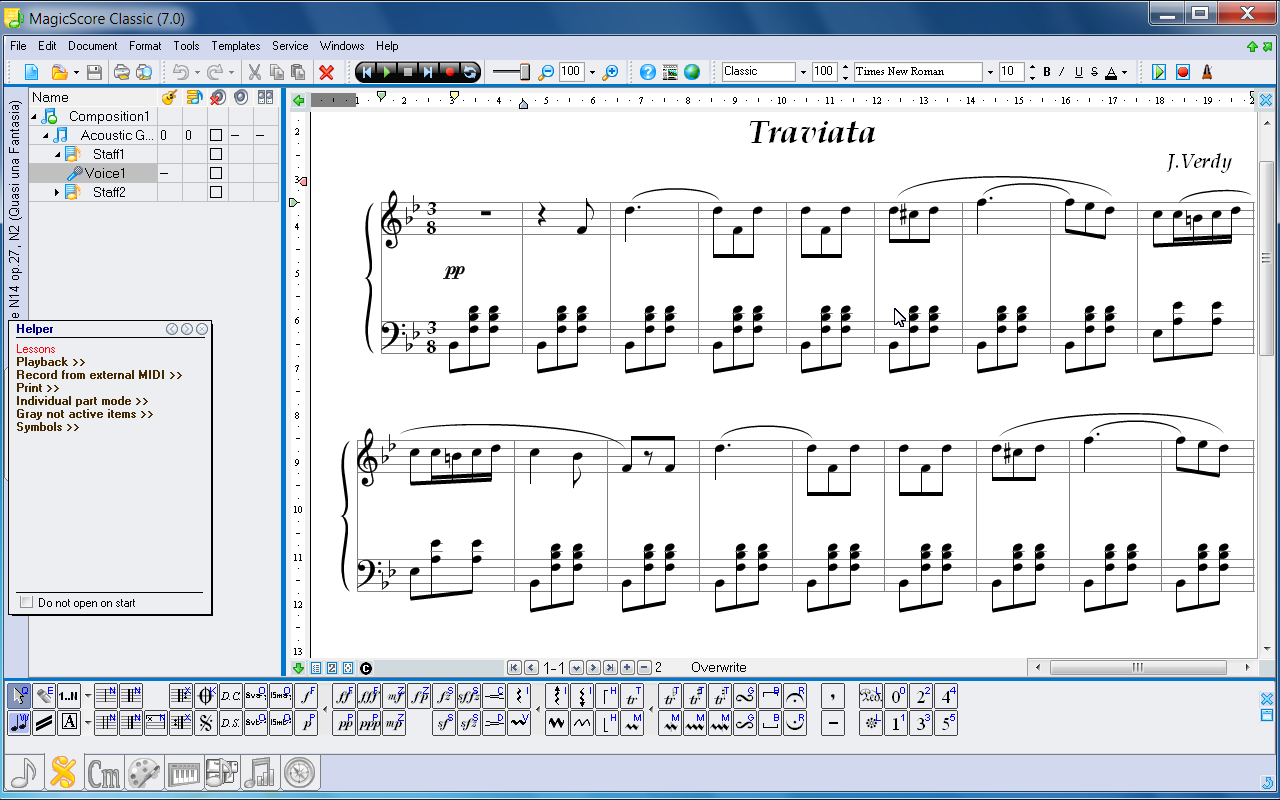The height and width of the screenshot is (800, 1280).
Task: Expand the Staff2 tree node
Action: 57,192
